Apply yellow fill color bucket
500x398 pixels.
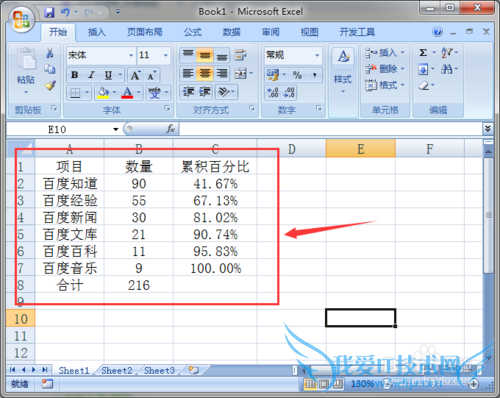[x=103, y=92]
